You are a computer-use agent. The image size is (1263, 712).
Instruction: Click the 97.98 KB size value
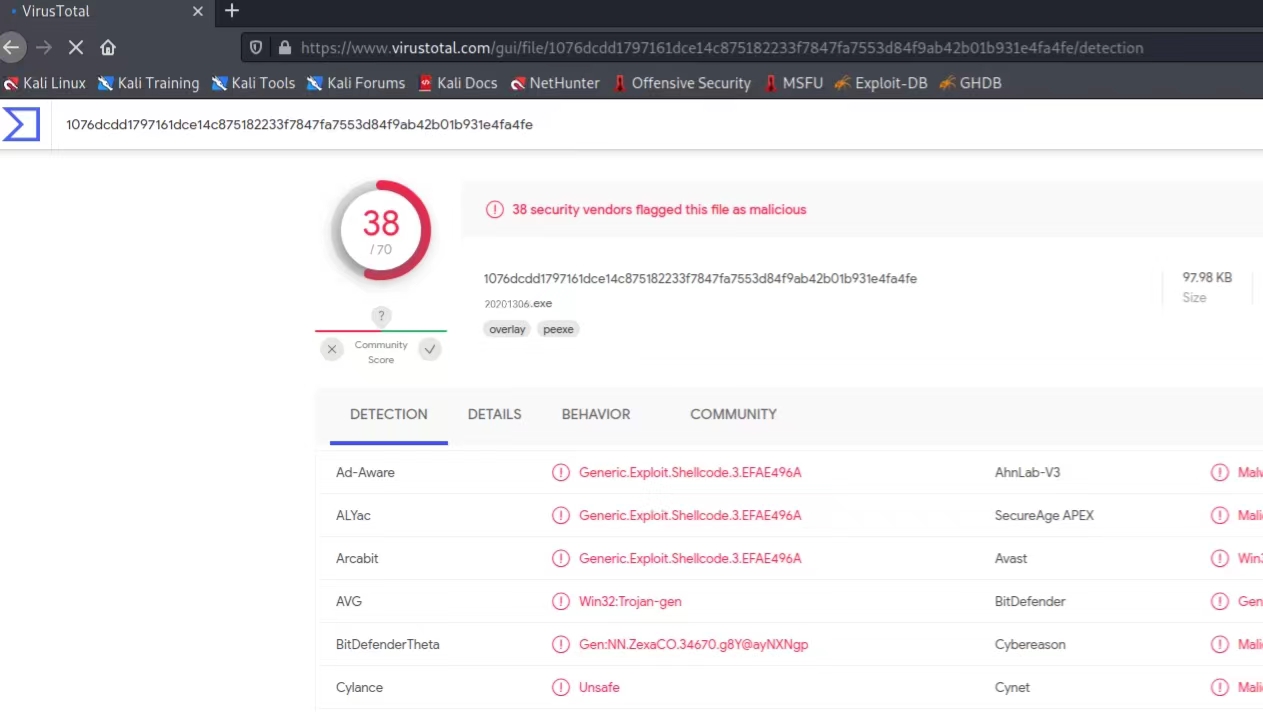pos(1207,277)
